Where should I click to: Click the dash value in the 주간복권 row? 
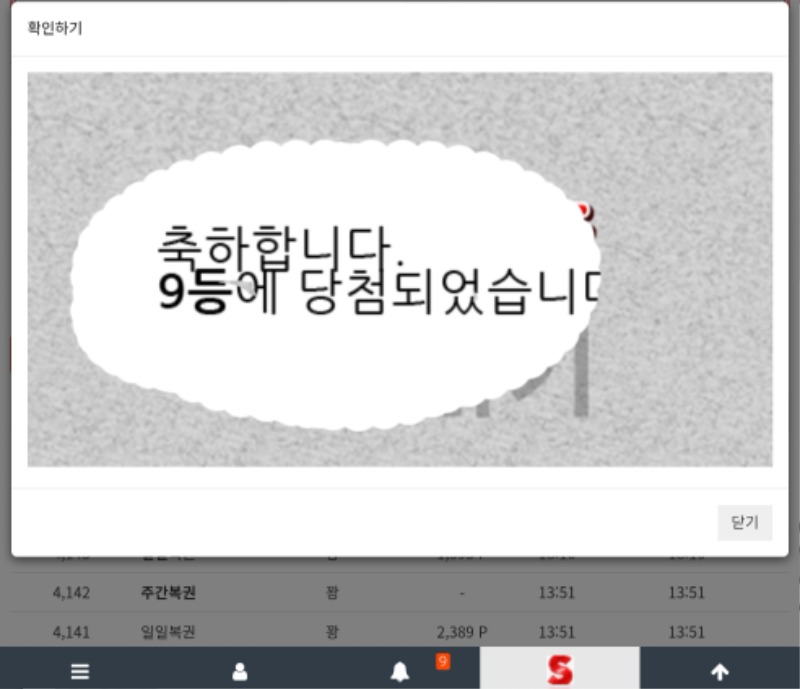tap(462, 592)
